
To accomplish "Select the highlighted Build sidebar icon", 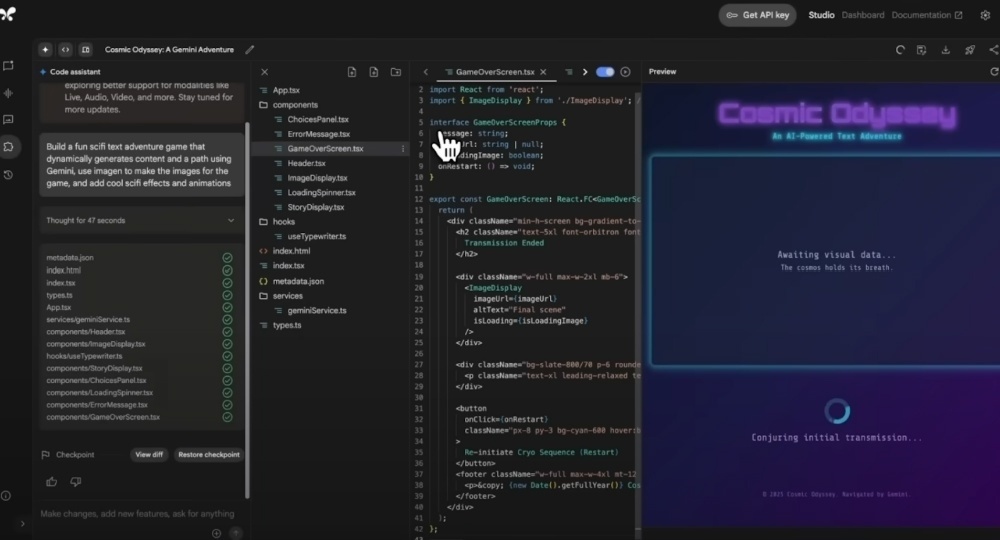I will 8,147.
